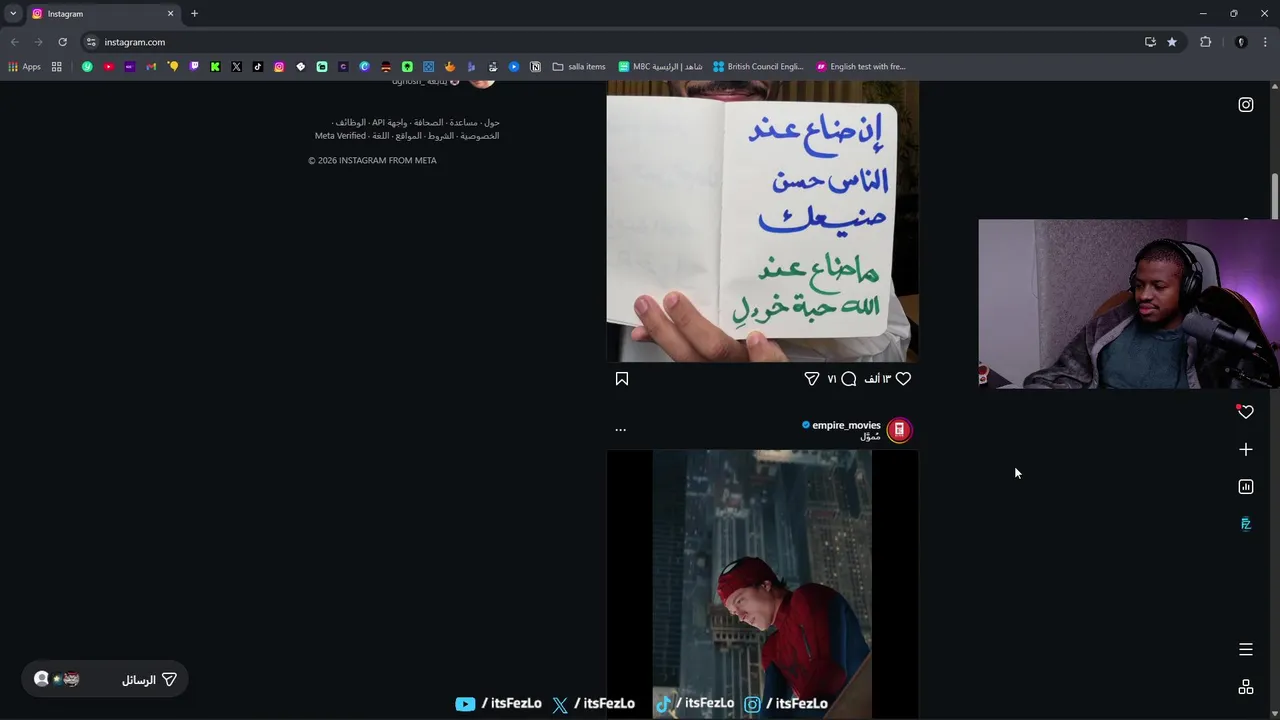
Task: Open footer link الصحافة
Action: point(429,123)
